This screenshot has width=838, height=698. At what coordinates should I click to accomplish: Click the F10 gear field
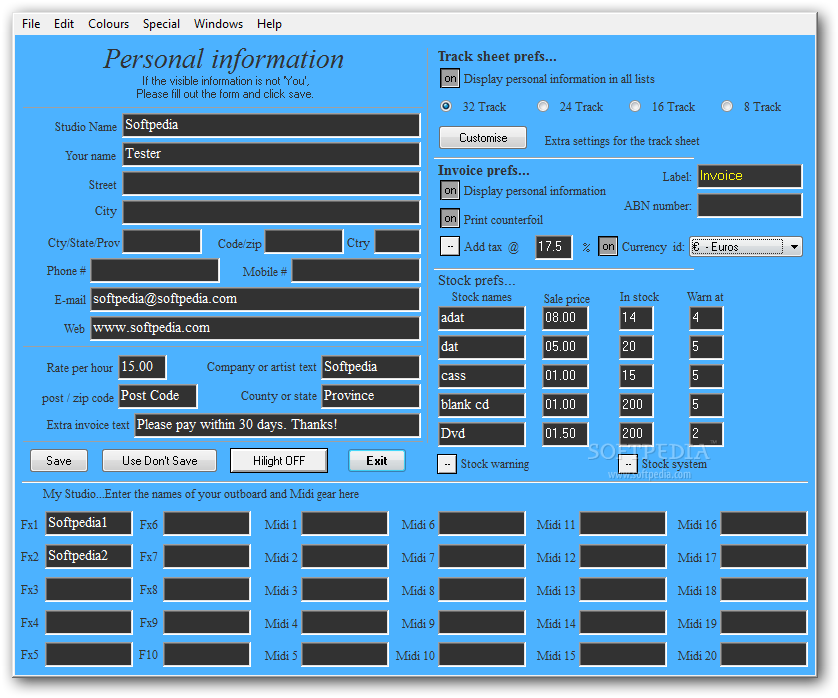coord(207,655)
